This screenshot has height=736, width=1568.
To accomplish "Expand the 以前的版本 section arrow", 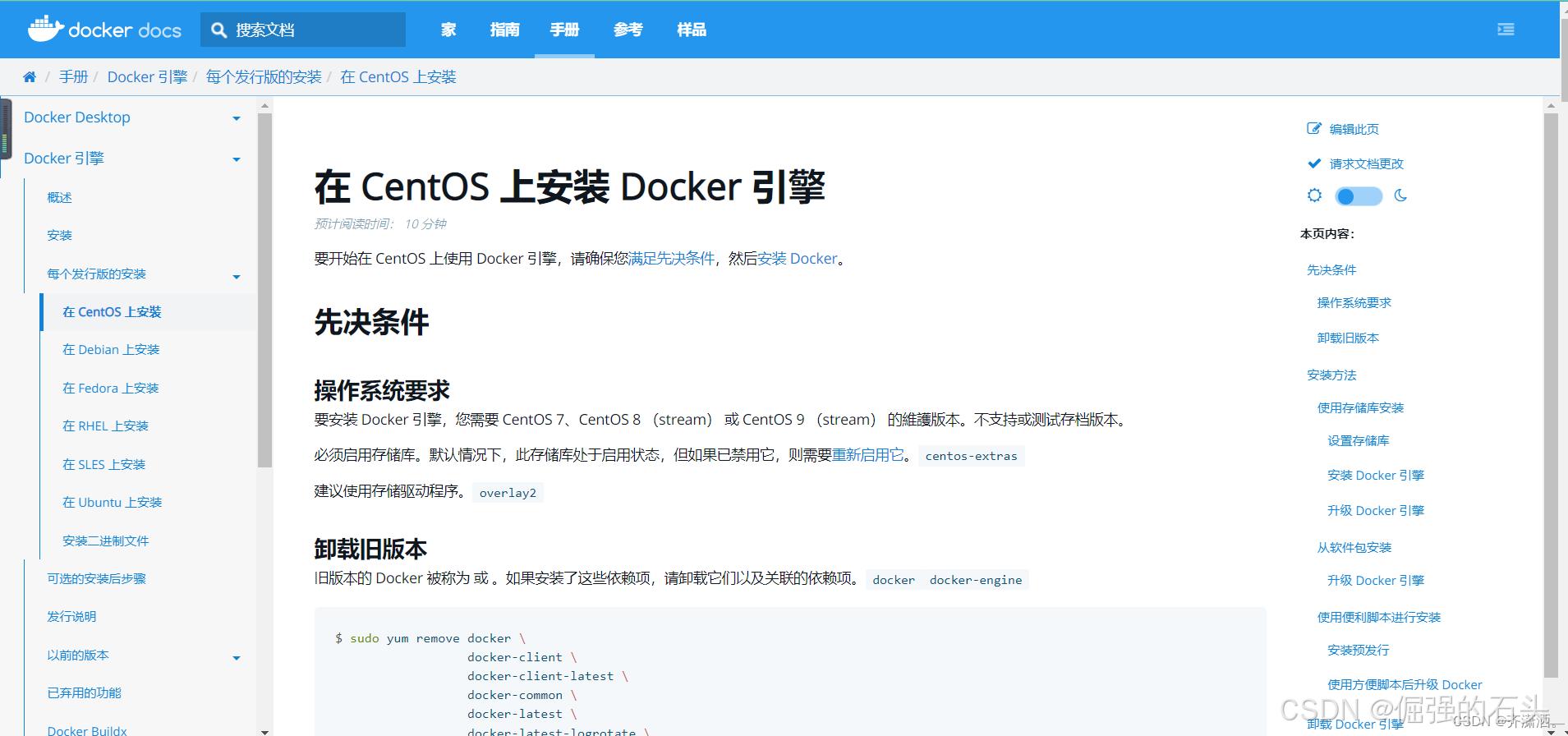I will (237, 658).
